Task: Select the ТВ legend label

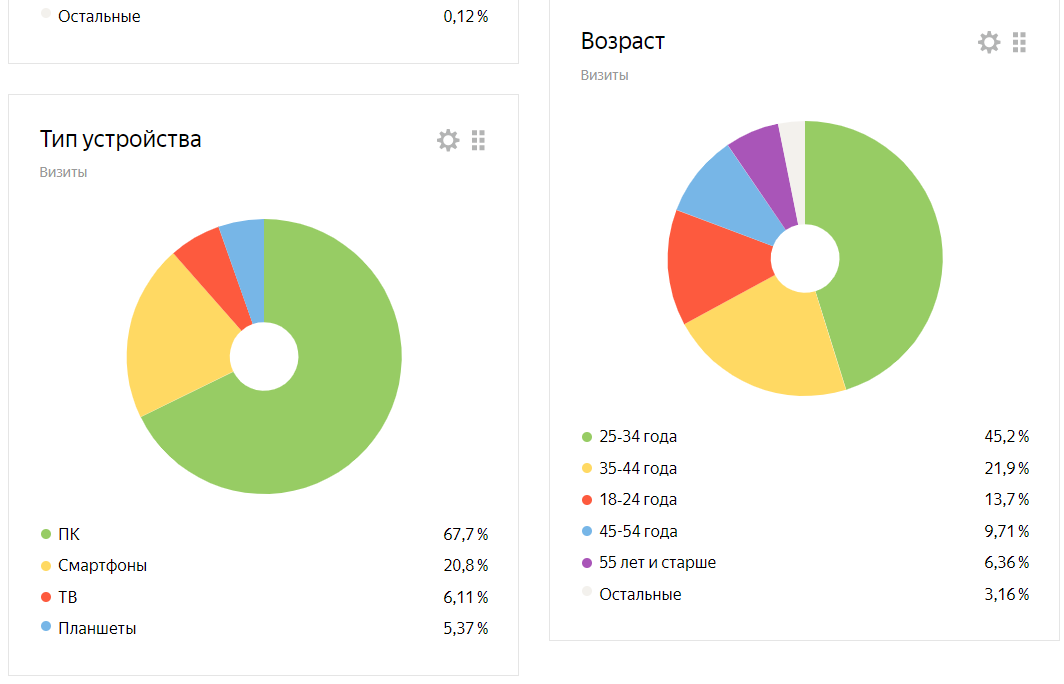Action: (x=67, y=597)
